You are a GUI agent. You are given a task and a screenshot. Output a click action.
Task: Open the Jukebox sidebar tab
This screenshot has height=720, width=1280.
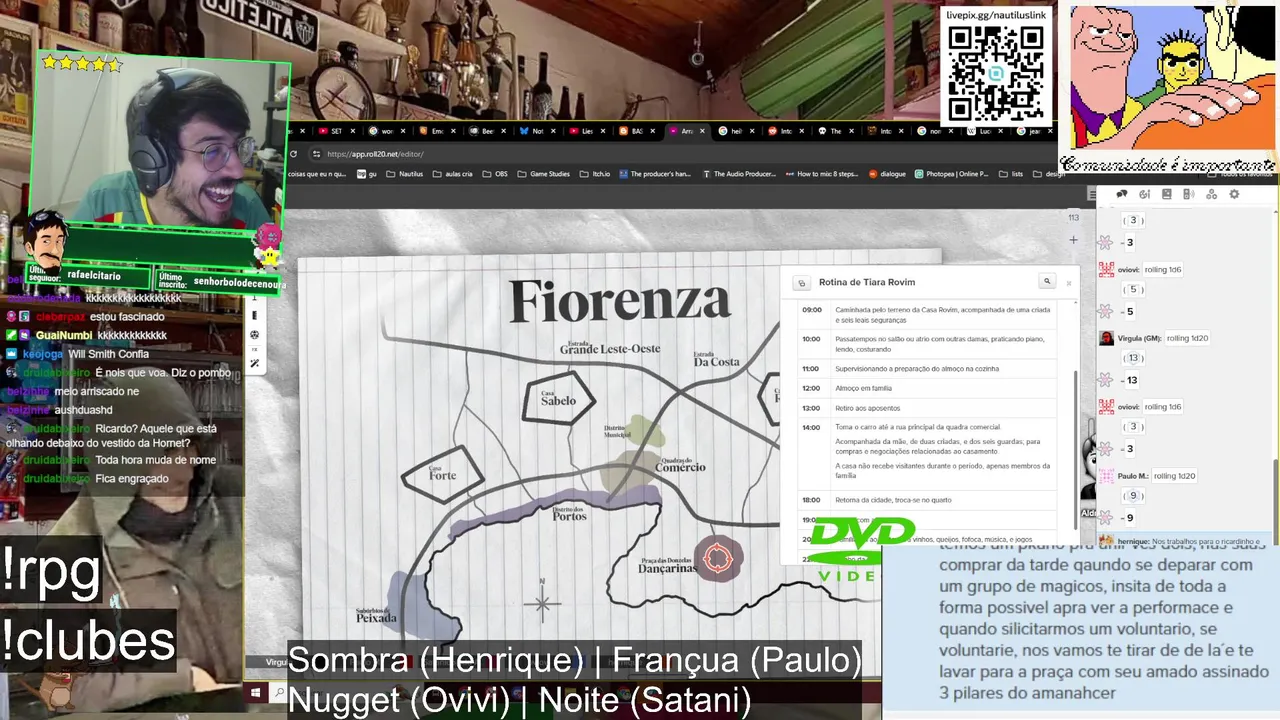[1189, 194]
